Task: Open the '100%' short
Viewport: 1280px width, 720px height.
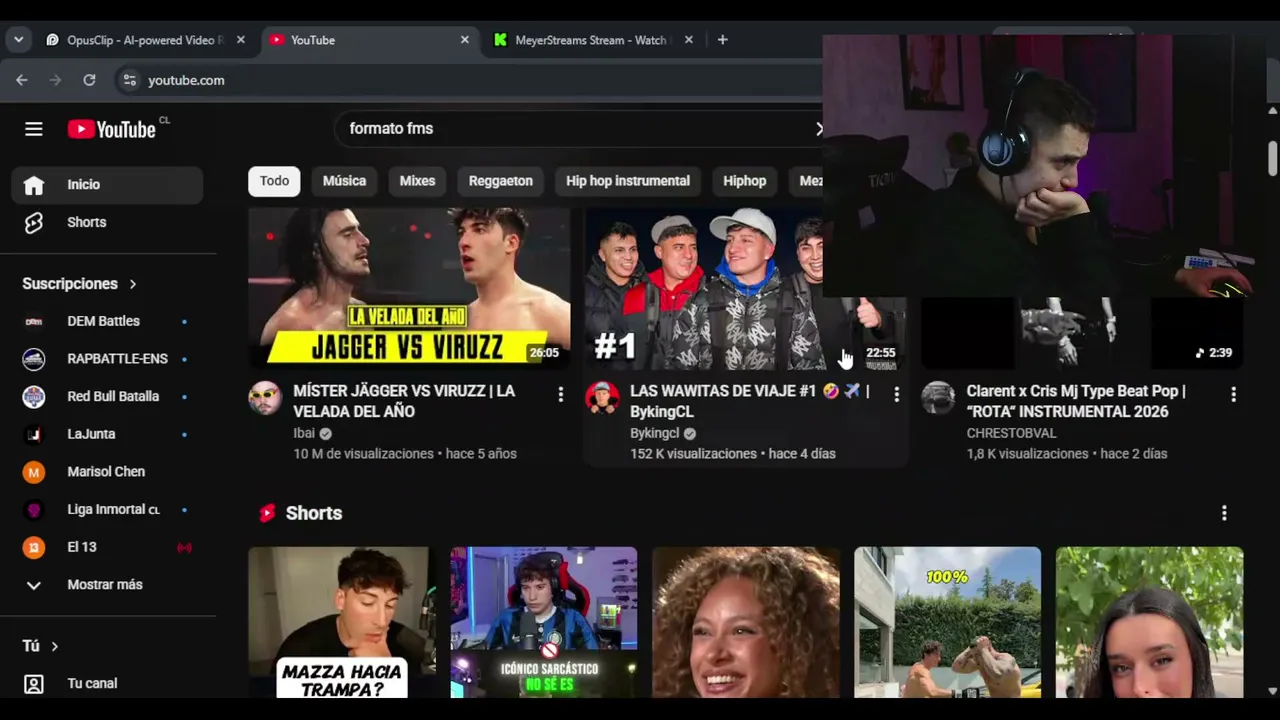Action: pos(948,622)
